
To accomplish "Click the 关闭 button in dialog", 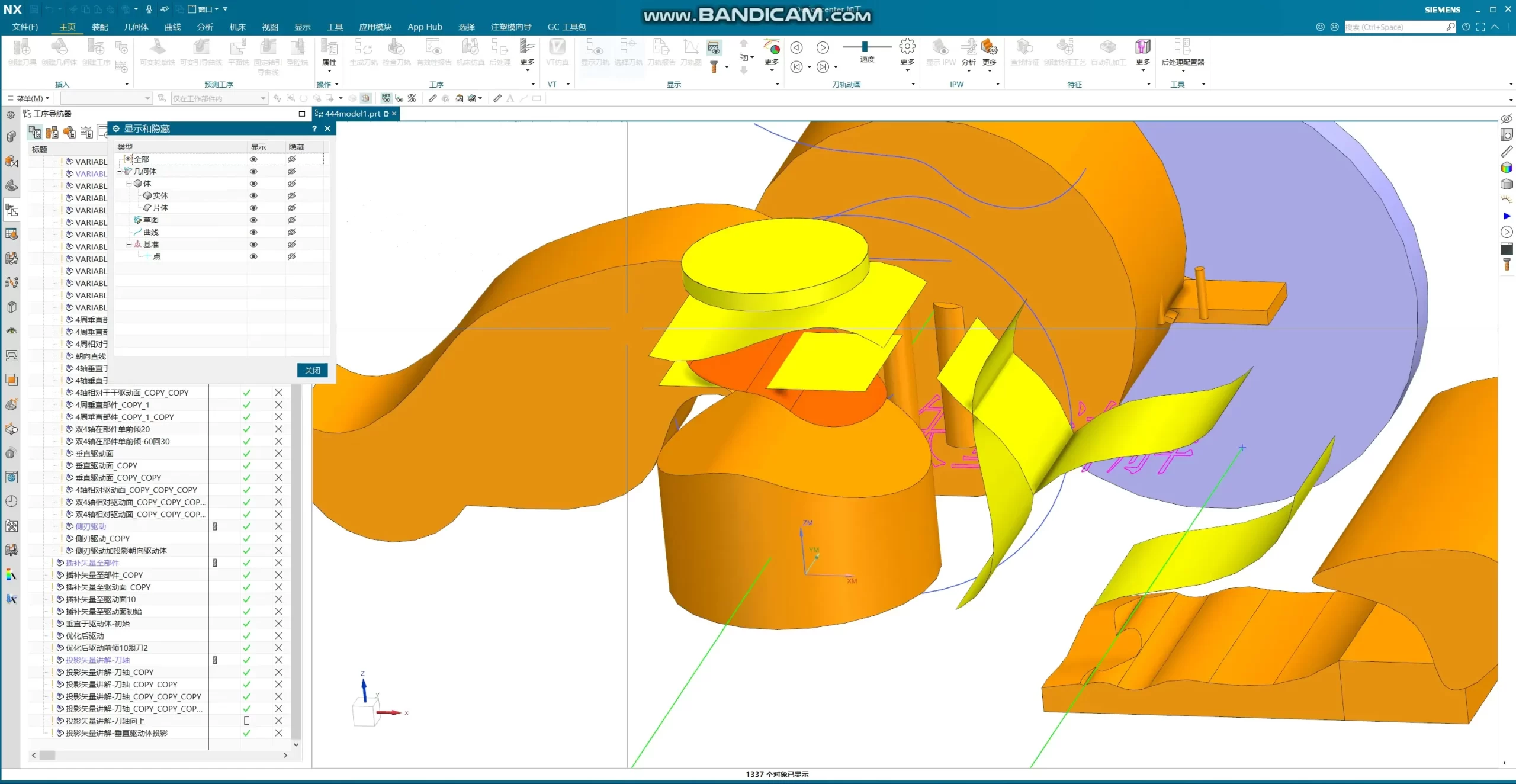I will pyautogui.click(x=312, y=370).
